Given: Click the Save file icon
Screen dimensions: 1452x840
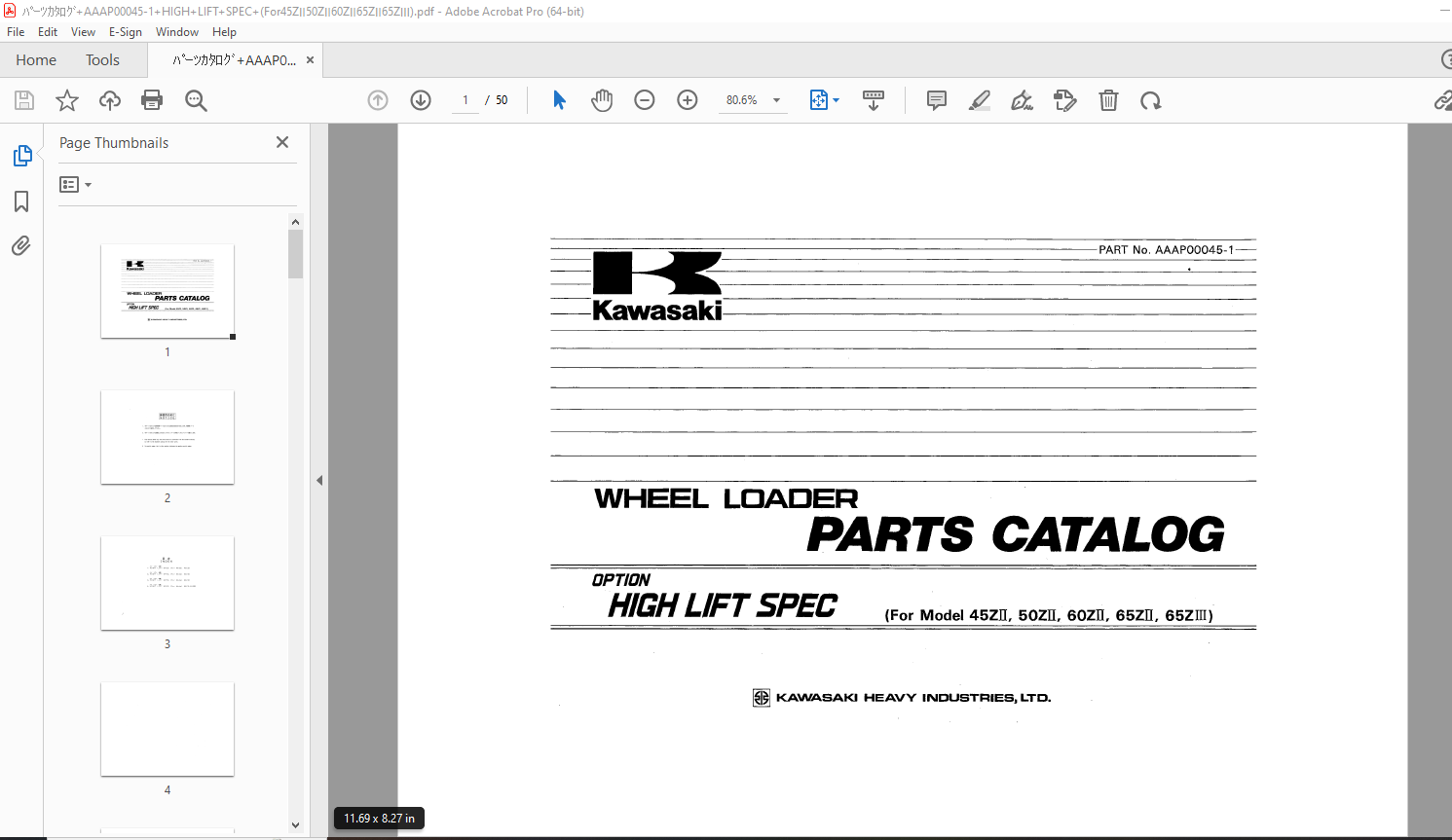Looking at the screenshot, I should 24,100.
